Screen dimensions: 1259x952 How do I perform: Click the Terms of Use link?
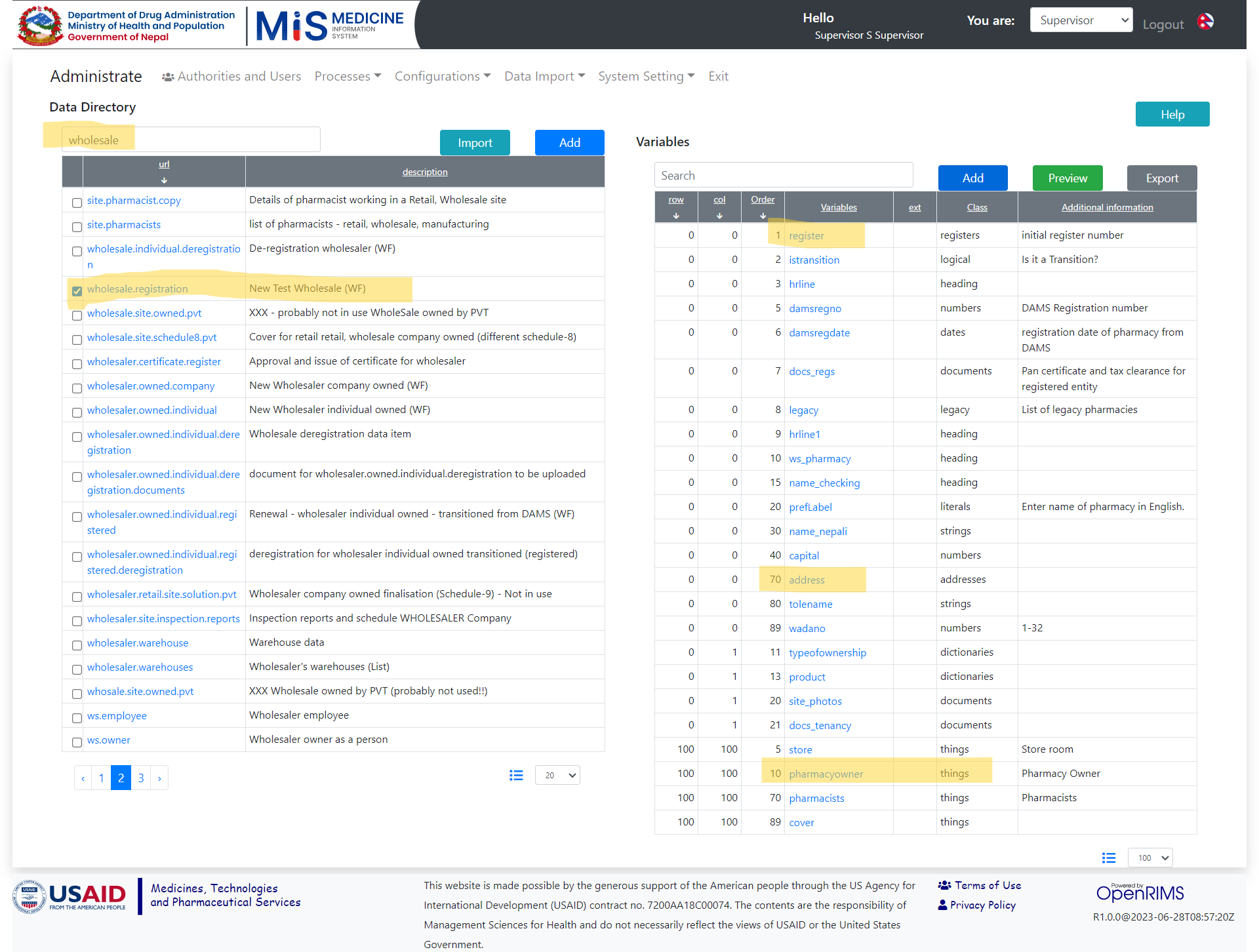coord(988,885)
